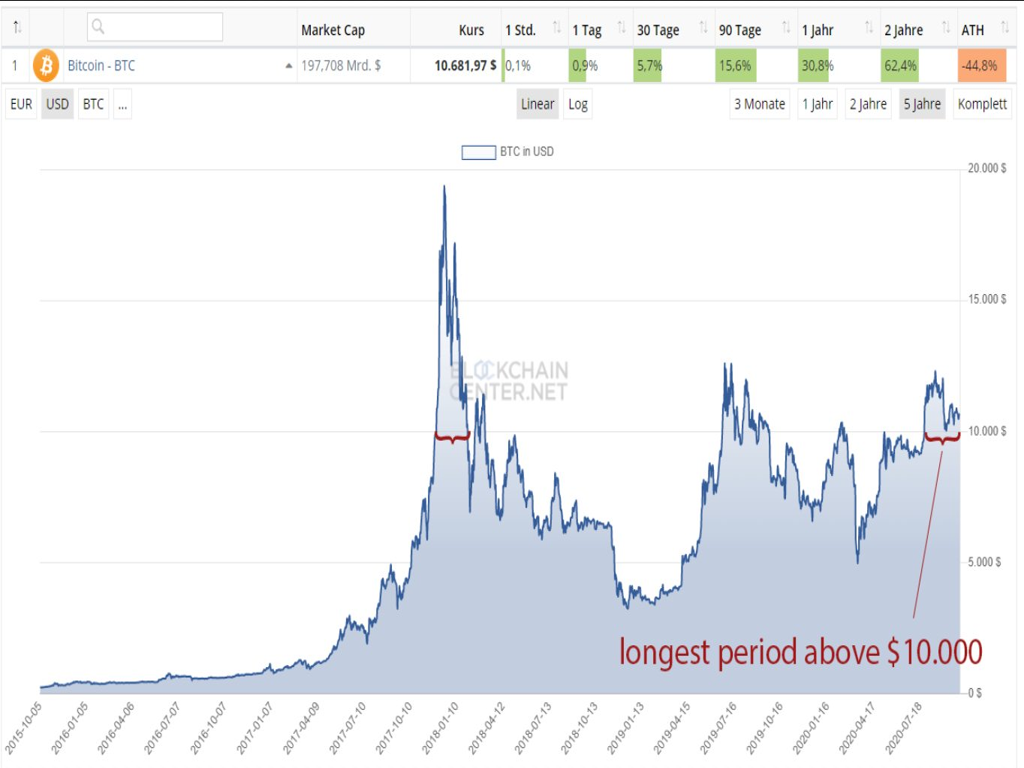Viewport: 1024px width, 768px height.
Task: Click the coin search input field
Action: coord(155,27)
